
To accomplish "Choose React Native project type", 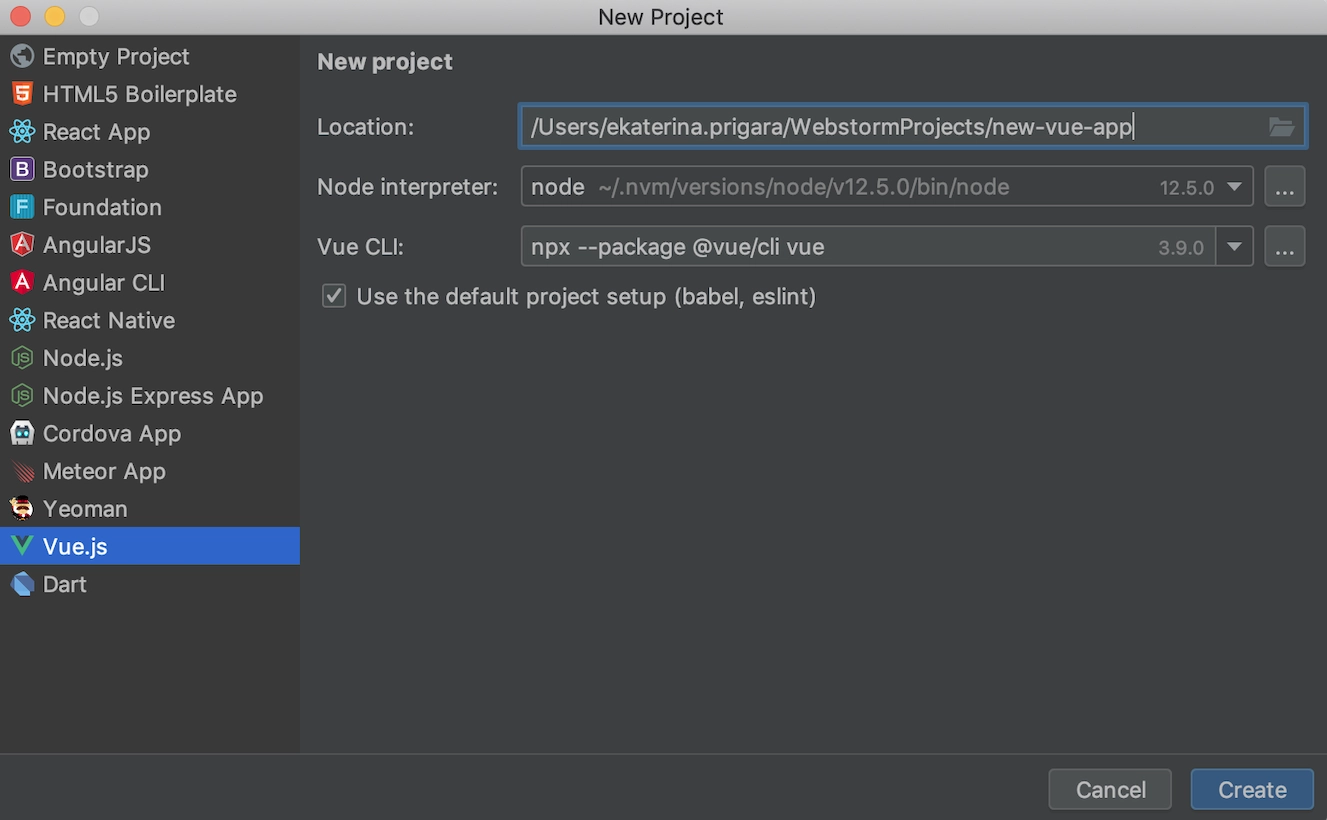I will [x=150, y=320].
